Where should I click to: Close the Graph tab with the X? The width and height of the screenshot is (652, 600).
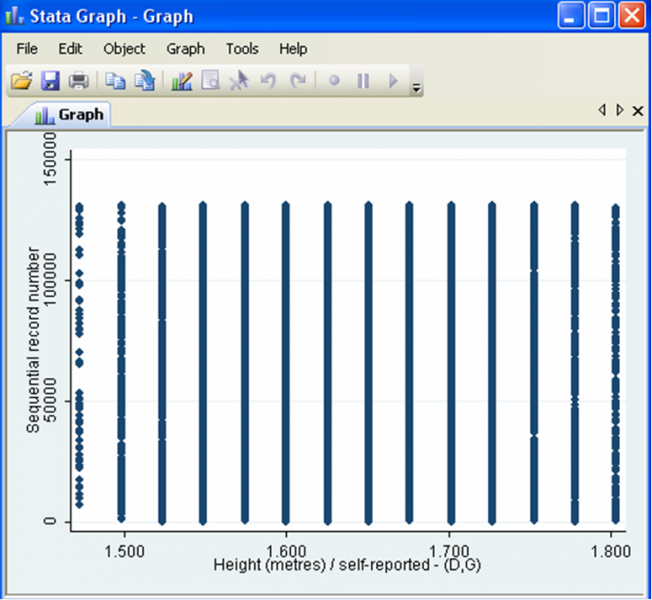click(638, 111)
